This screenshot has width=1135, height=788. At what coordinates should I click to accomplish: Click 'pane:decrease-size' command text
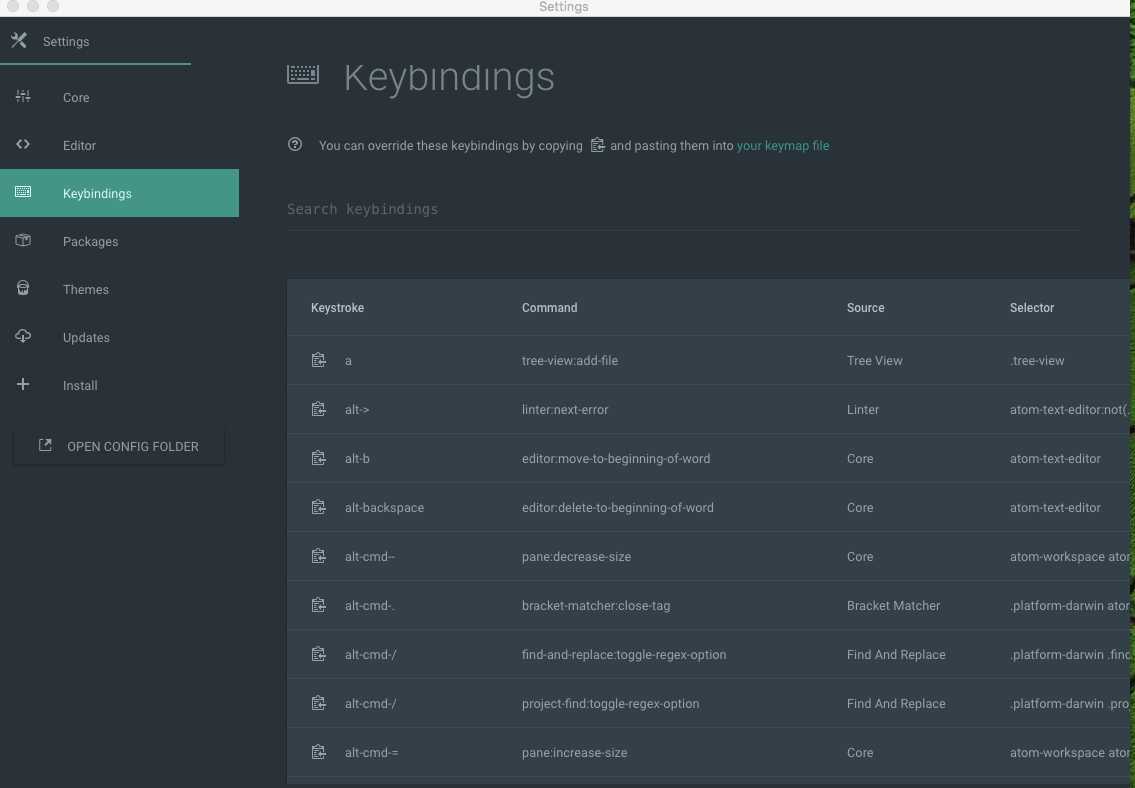click(x=576, y=556)
